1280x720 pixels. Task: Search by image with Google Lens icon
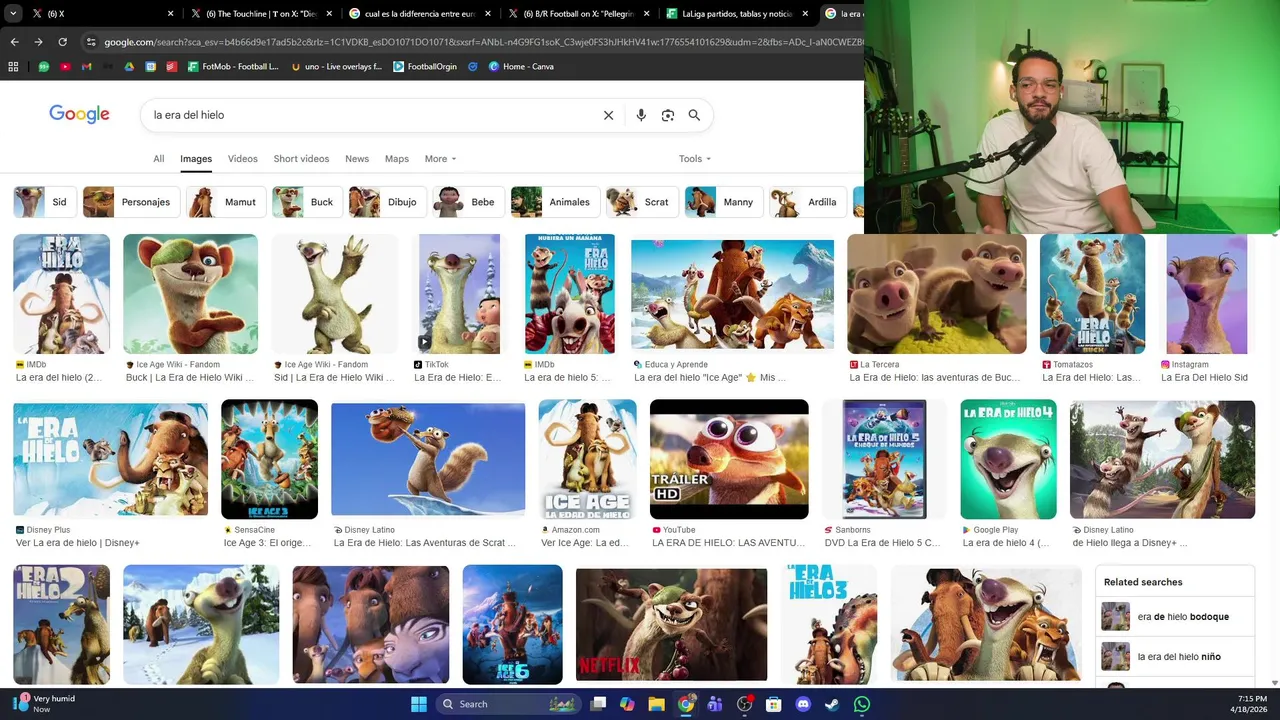click(x=668, y=115)
